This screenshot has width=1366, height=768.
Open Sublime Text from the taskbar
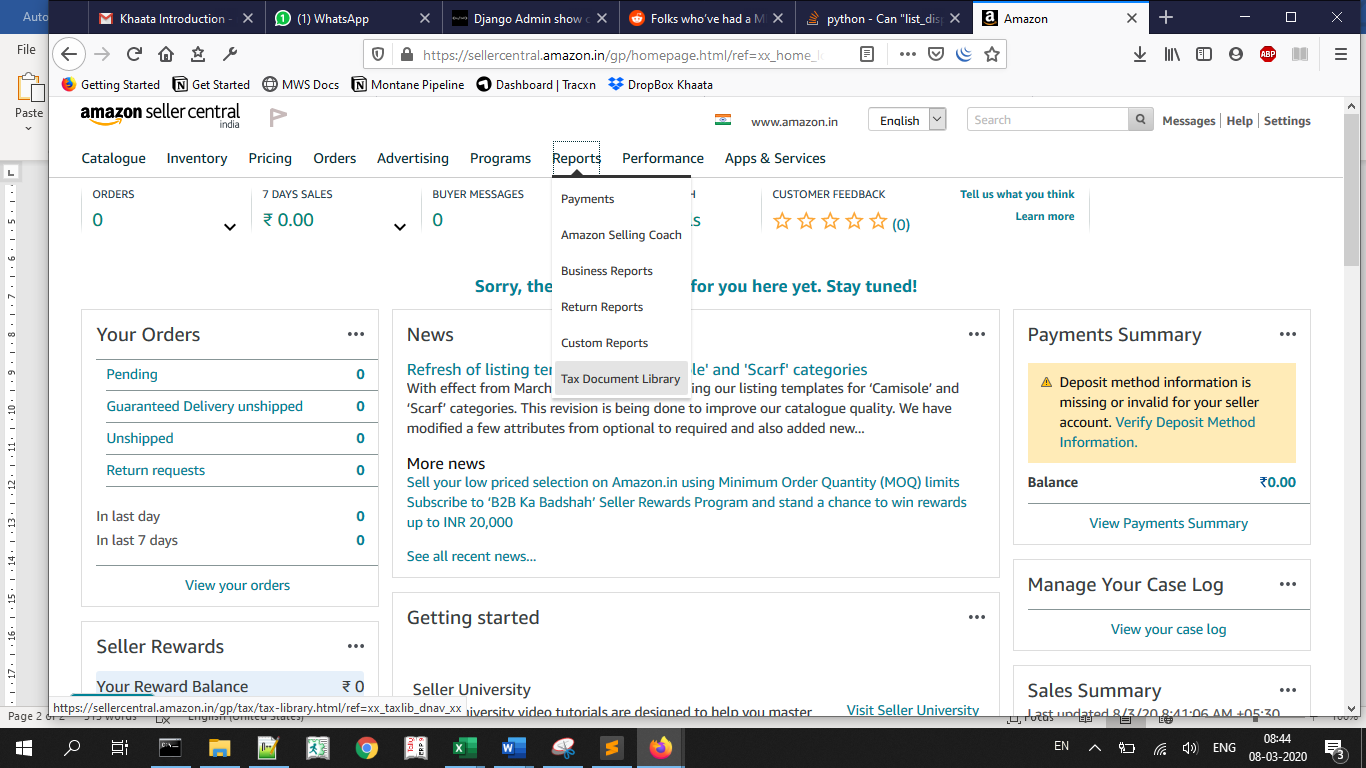click(x=611, y=747)
